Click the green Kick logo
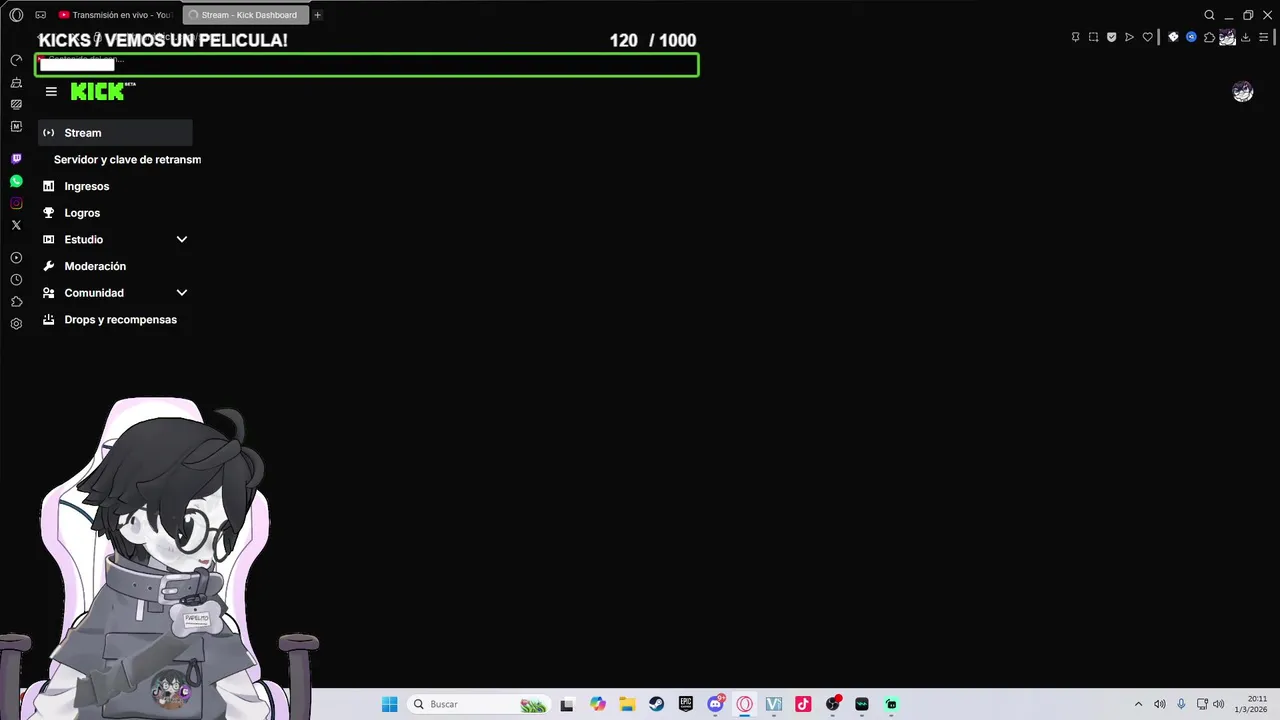1280x720 pixels. coord(98,91)
